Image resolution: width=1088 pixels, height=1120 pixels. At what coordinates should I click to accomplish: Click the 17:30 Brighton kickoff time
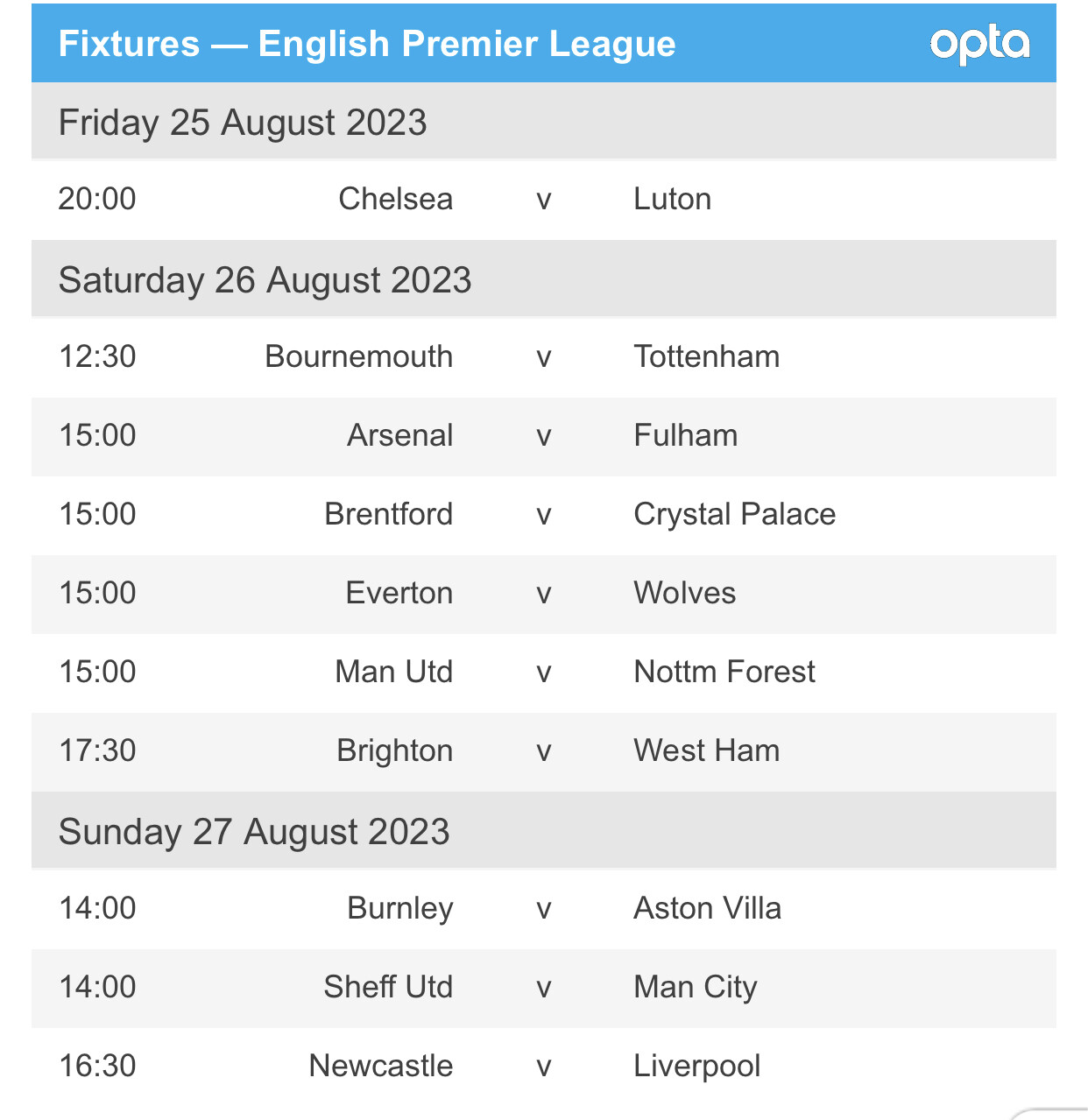97,750
